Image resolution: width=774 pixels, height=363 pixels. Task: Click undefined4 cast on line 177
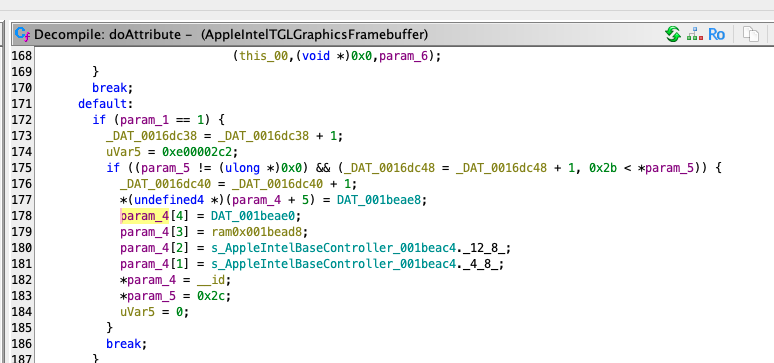168,200
